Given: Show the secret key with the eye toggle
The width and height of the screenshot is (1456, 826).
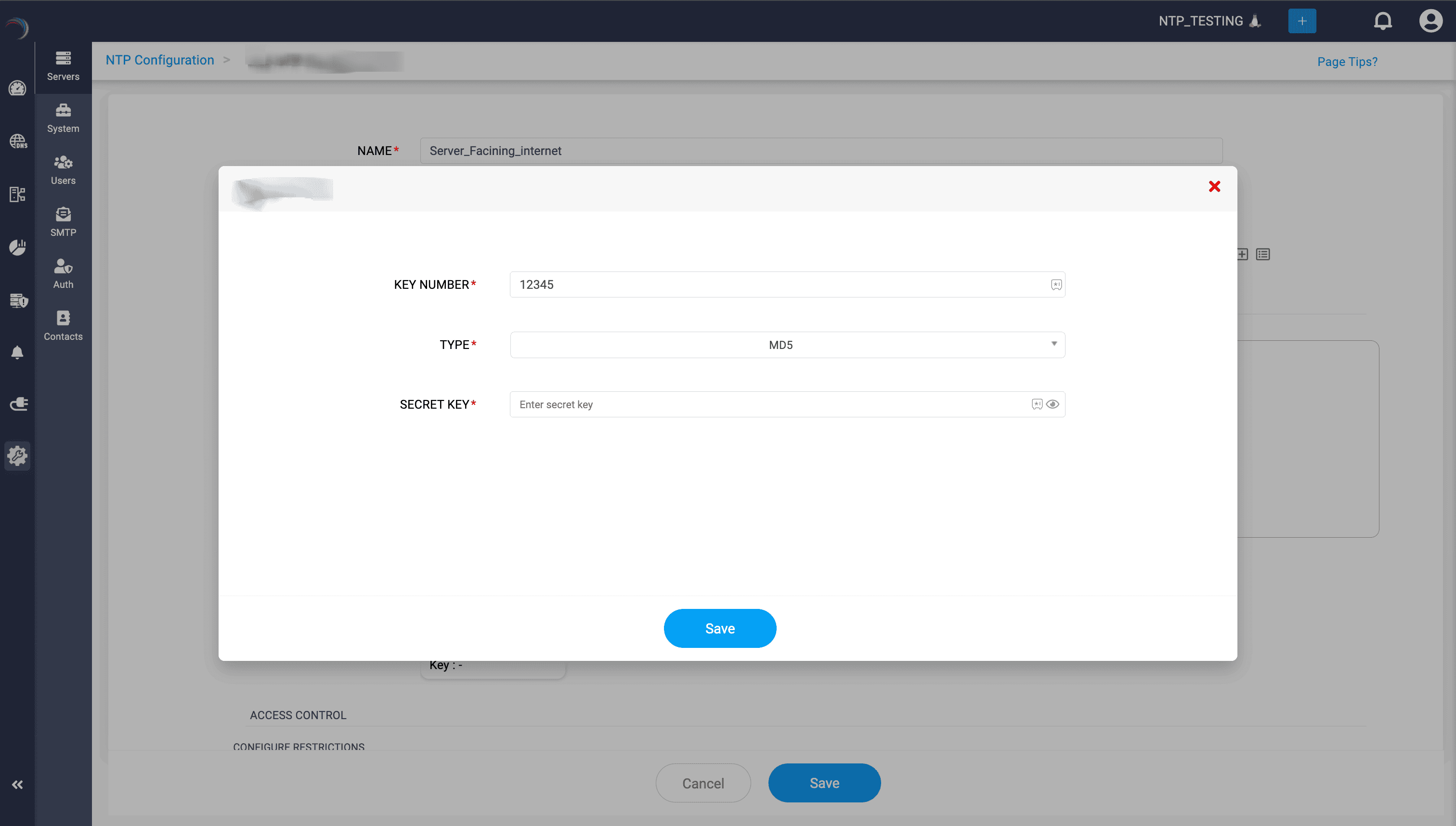Looking at the screenshot, I should pos(1053,404).
